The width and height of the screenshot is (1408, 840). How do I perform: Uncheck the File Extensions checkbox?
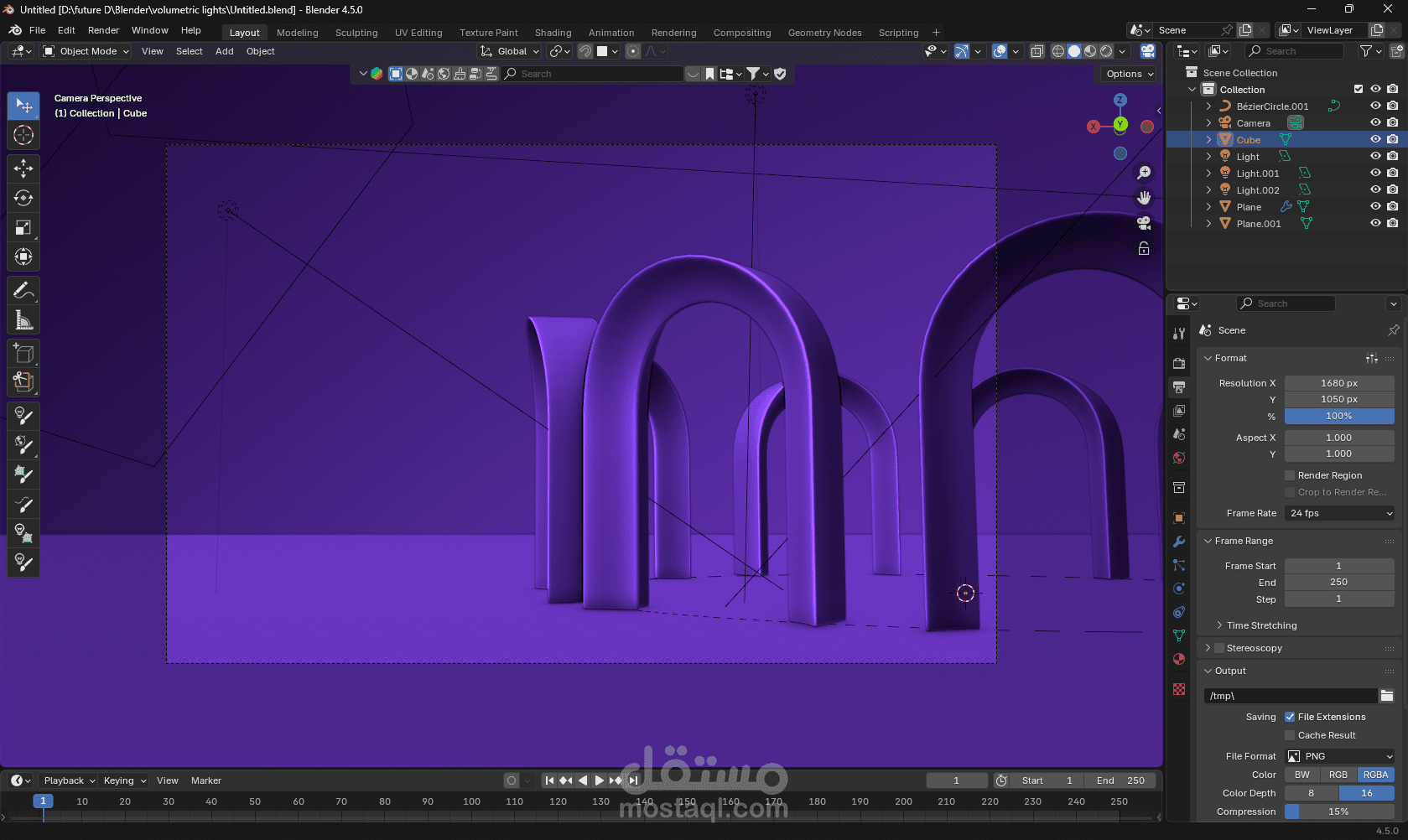tap(1290, 717)
